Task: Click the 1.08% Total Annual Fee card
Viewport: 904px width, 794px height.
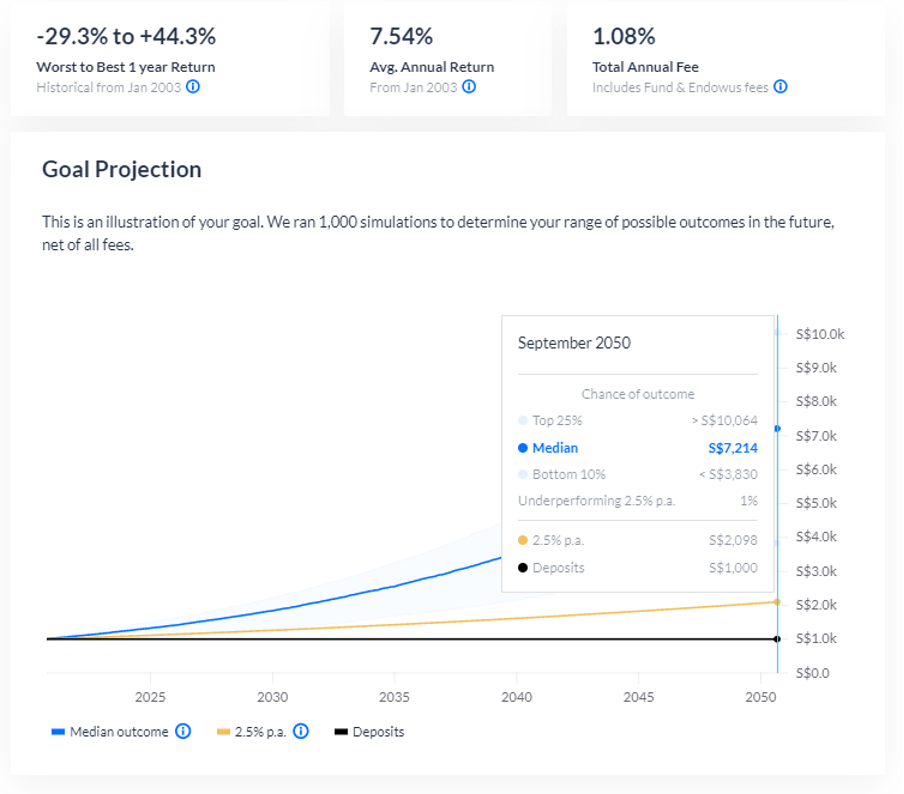Action: click(725, 58)
